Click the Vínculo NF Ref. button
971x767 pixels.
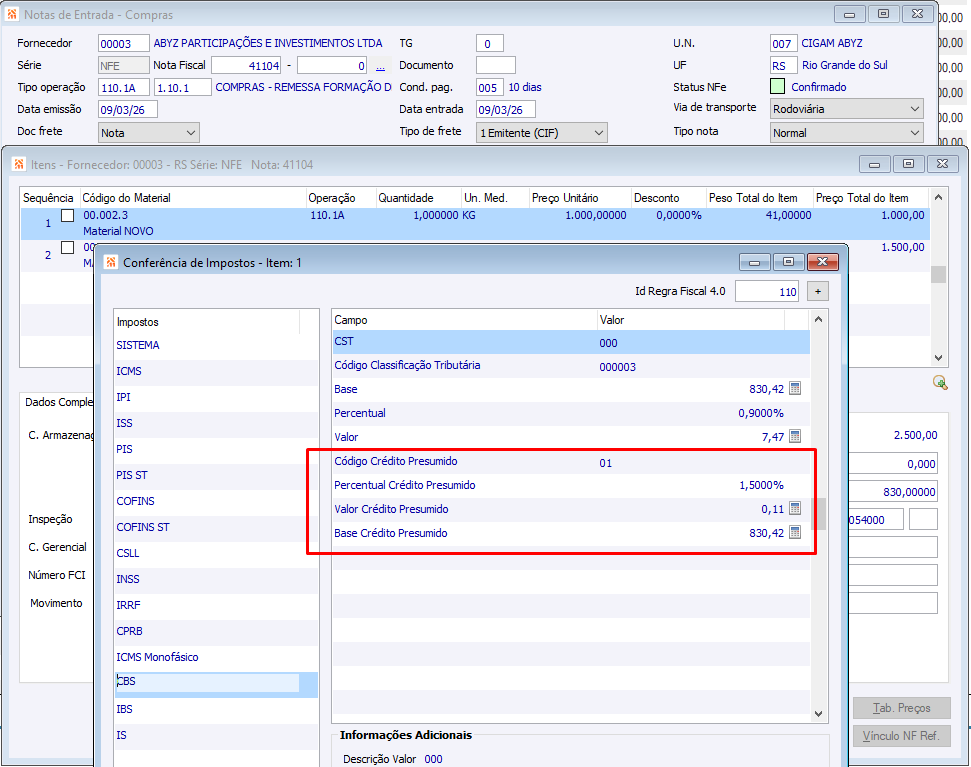tap(900, 737)
